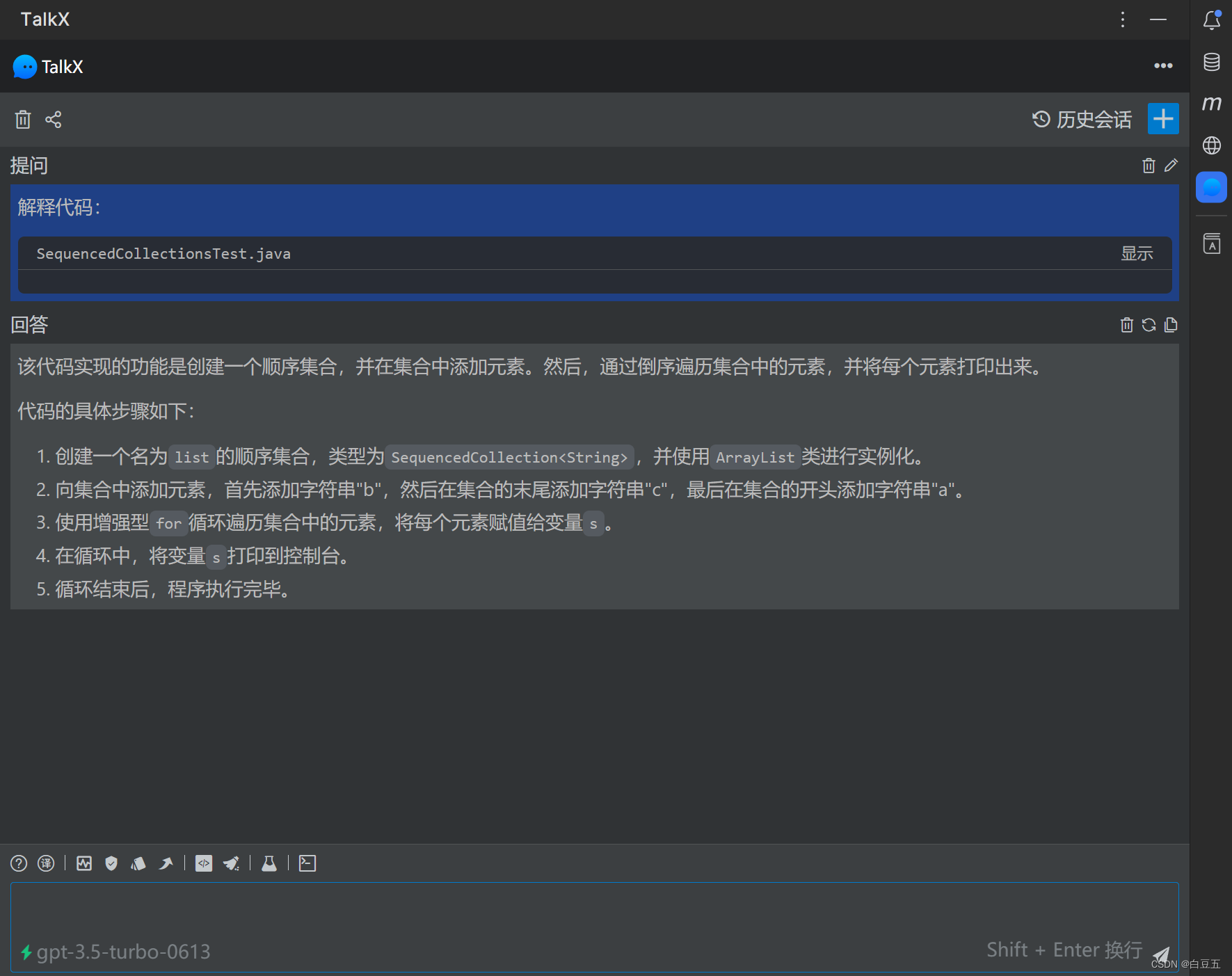The height and width of the screenshot is (976, 1232).
Task: Click the 'list' inline code tag
Action: (x=191, y=457)
